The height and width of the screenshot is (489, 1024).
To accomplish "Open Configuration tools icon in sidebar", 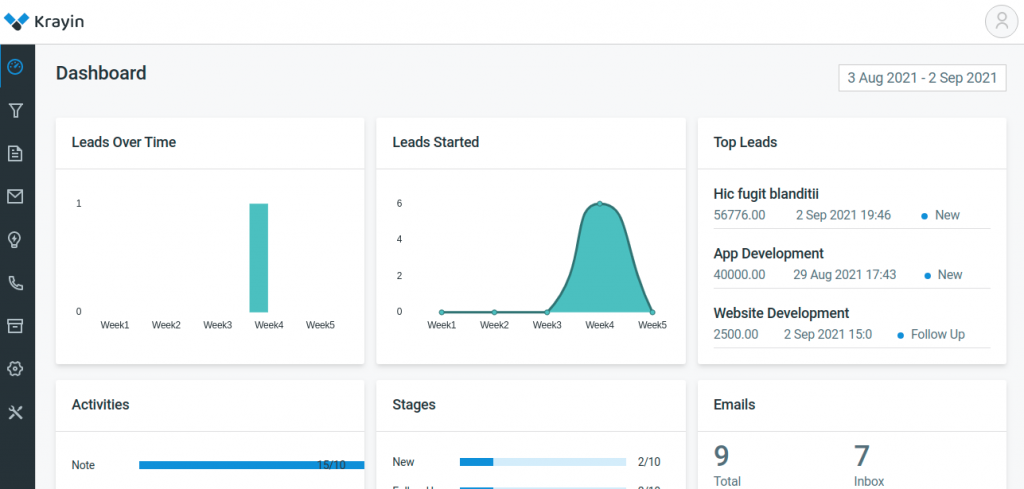I will [16, 412].
